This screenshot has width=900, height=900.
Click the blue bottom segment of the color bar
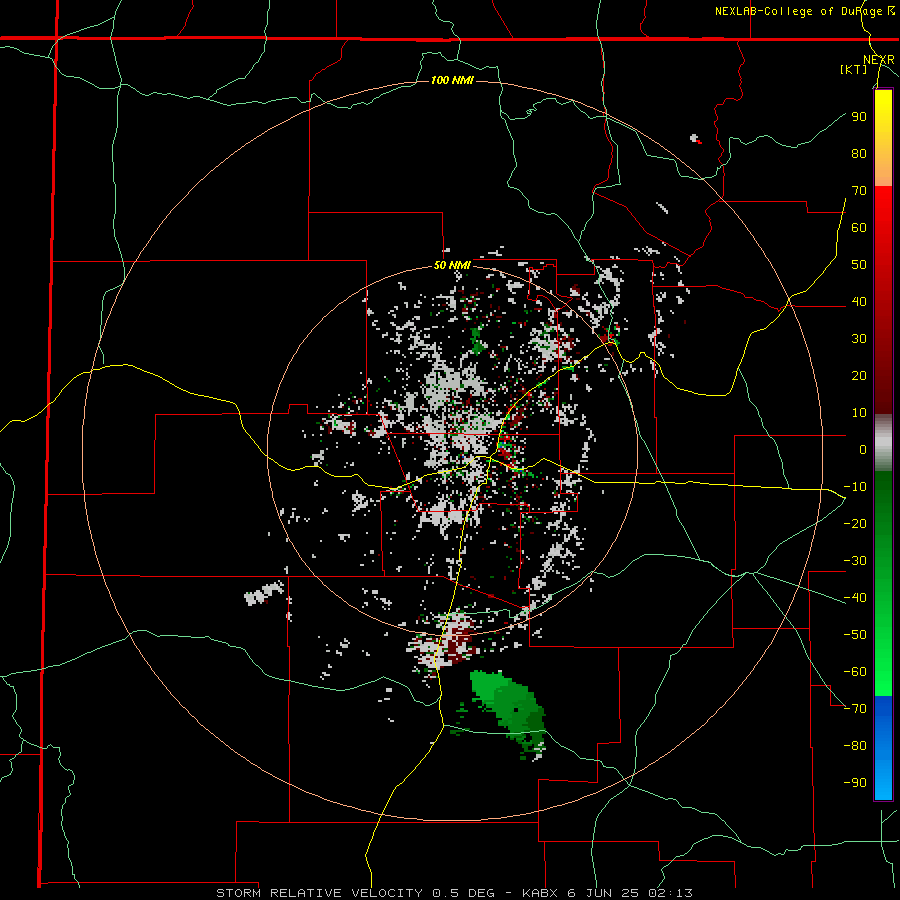coord(883,748)
